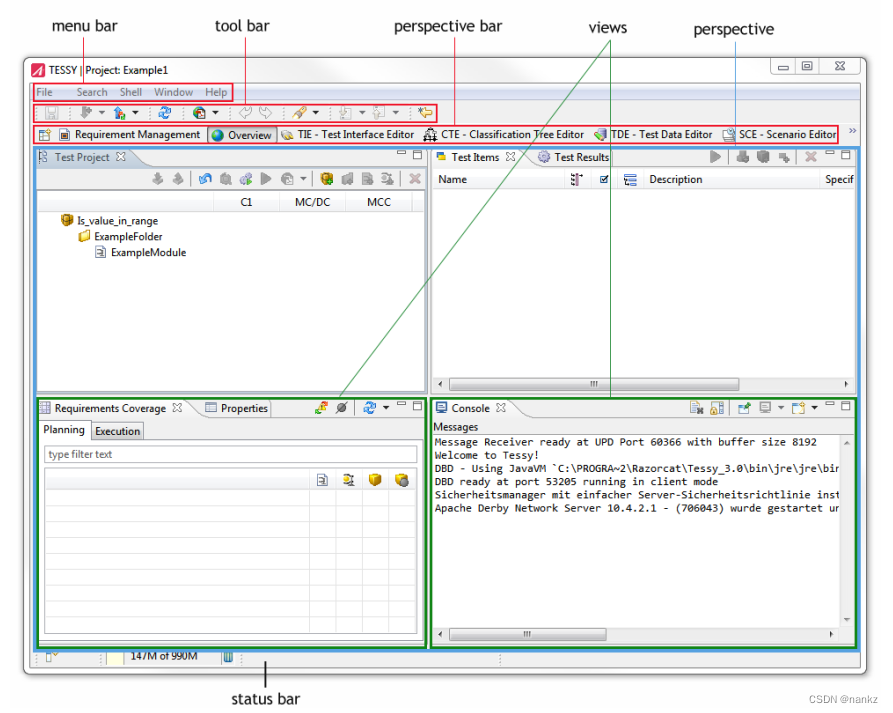This screenshot has width=893, height=713.
Task: Click the Save icon in the toolbar
Action: coord(52,113)
